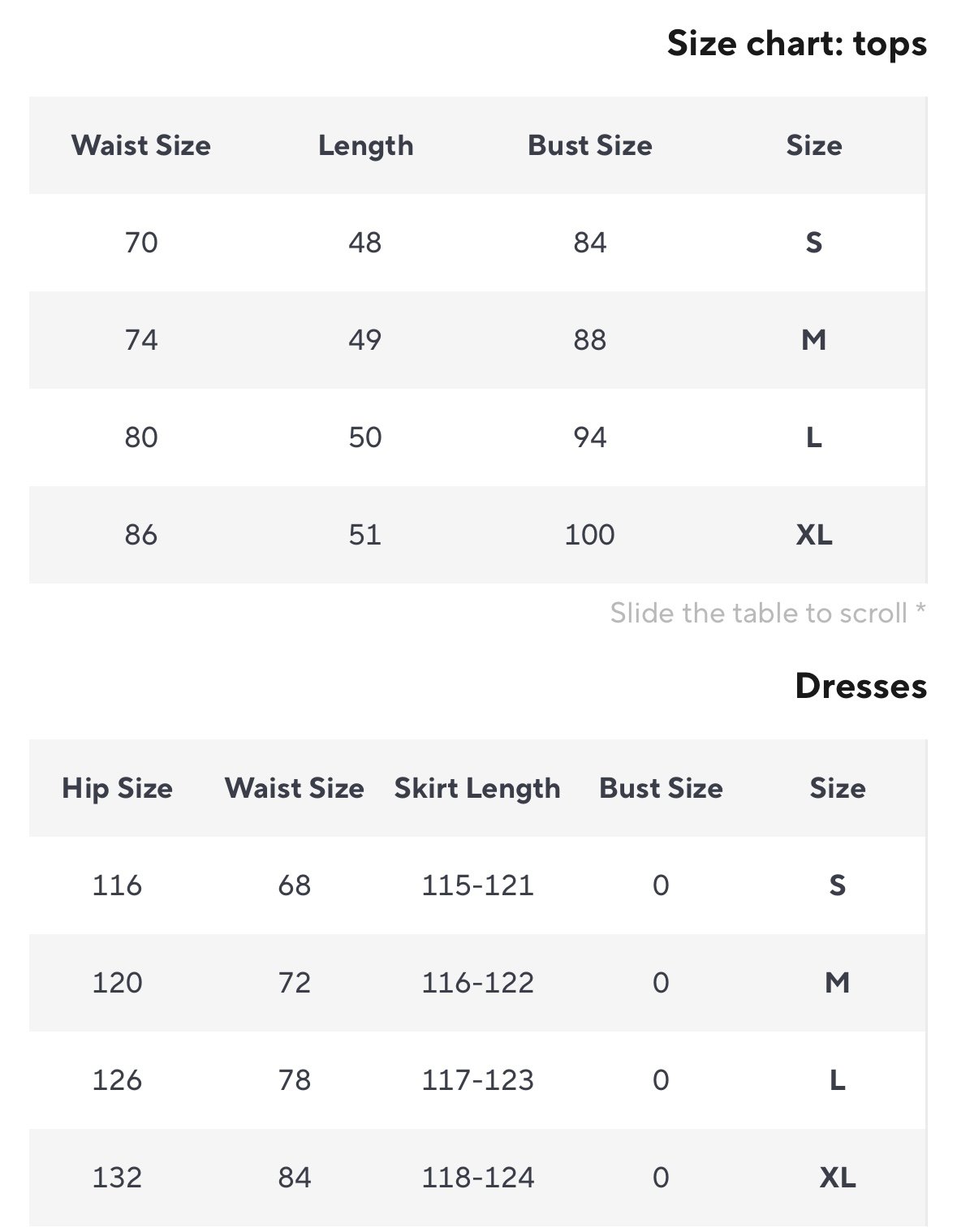Click the "Dresses" section heading
The height and width of the screenshot is (1232, 957).
coord(860,686)
